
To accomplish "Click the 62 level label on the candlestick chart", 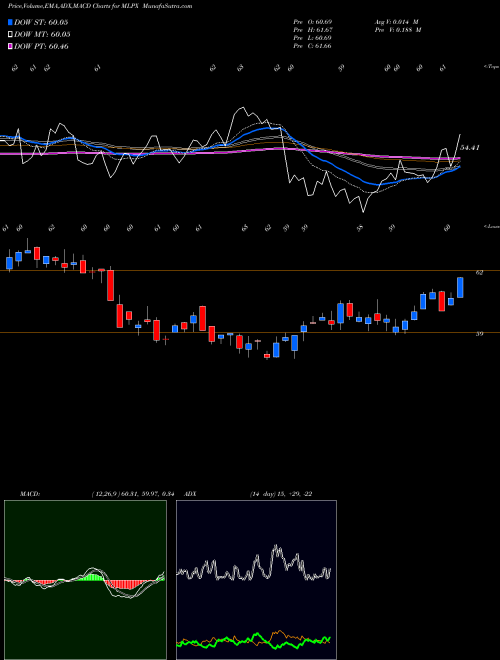I will pos(479,273).
